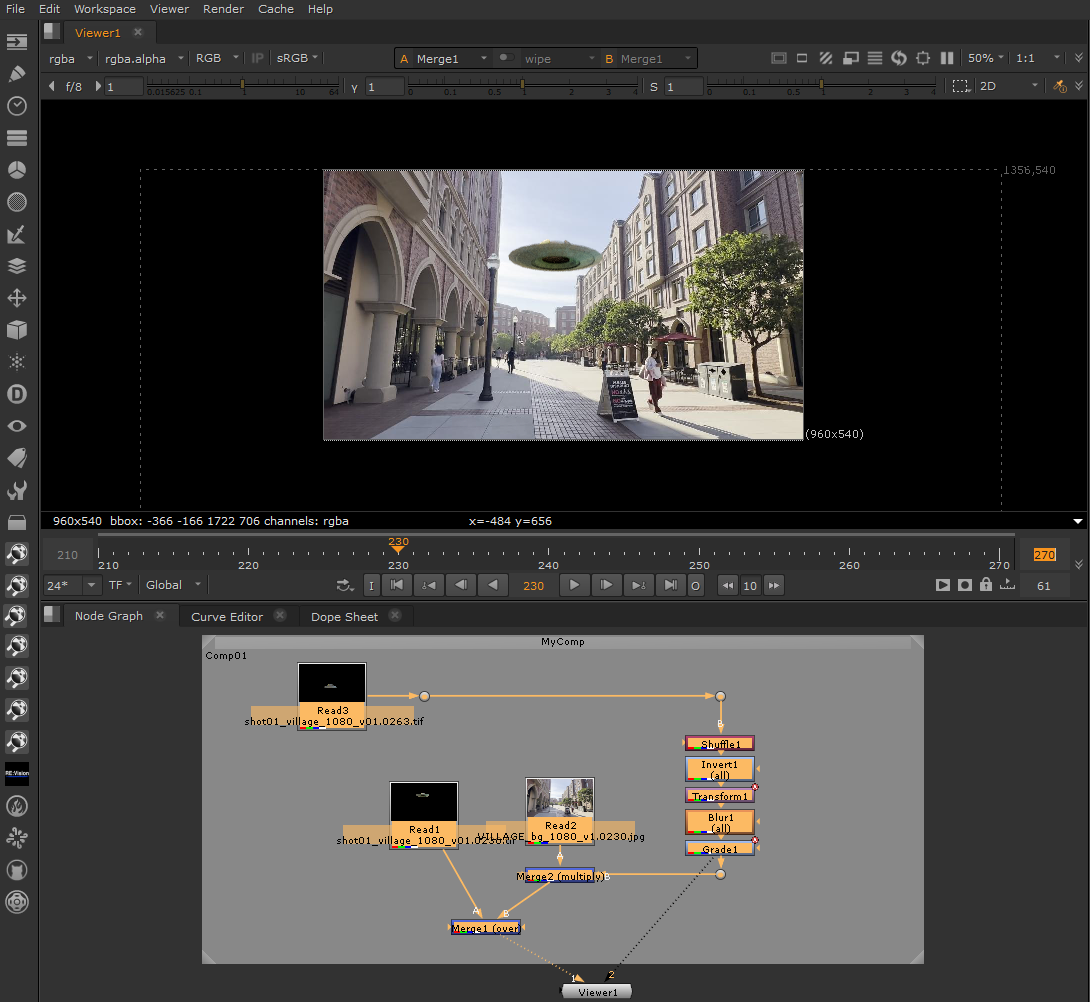Click the pixel color sampler info icon
1090x1002 pixels.
pyautogui.click(x=1059, y=86)
